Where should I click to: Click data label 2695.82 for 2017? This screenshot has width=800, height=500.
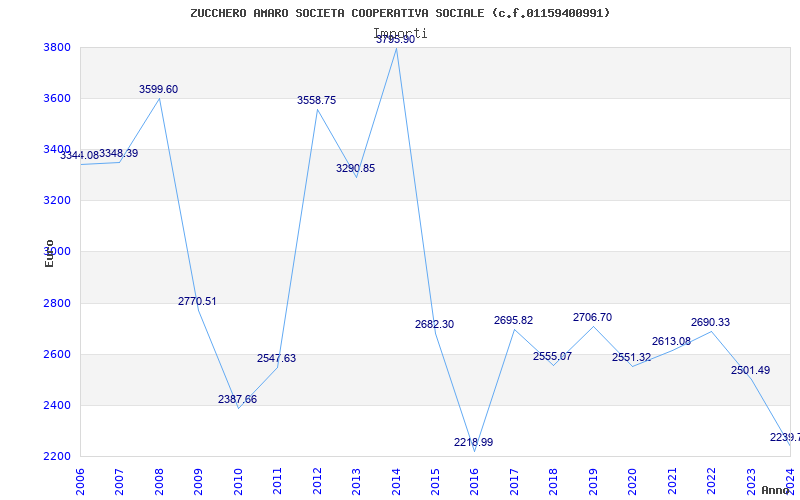(x=513, y=320)
